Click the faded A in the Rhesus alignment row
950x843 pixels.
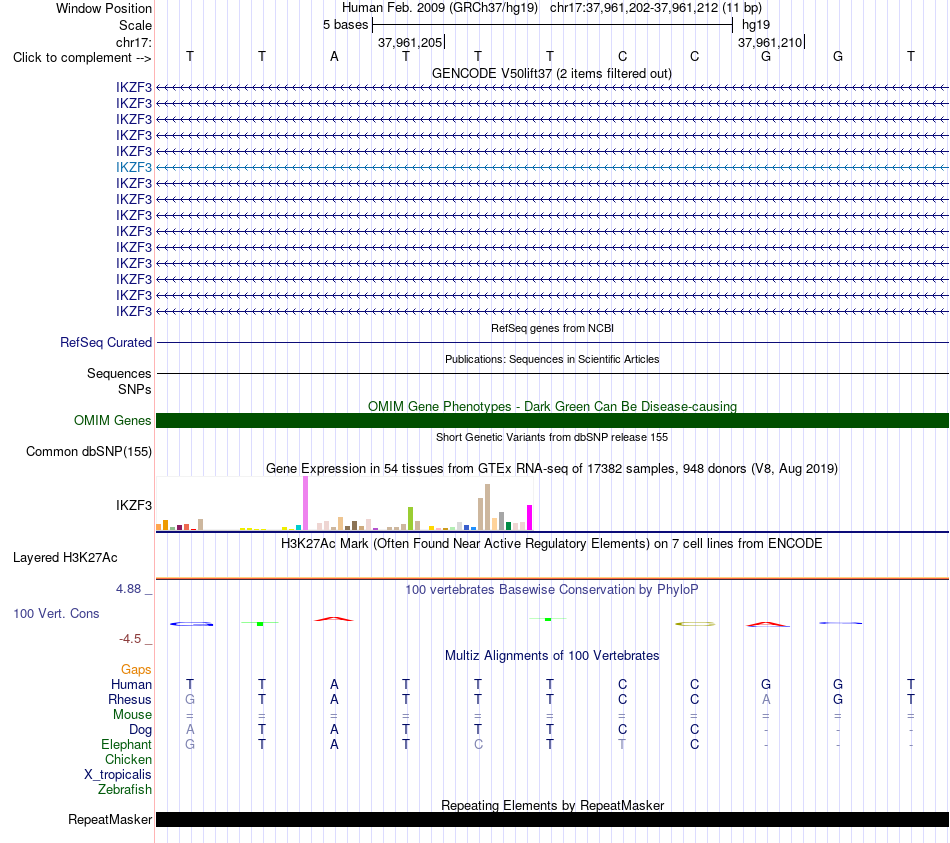tap(766, 699)
